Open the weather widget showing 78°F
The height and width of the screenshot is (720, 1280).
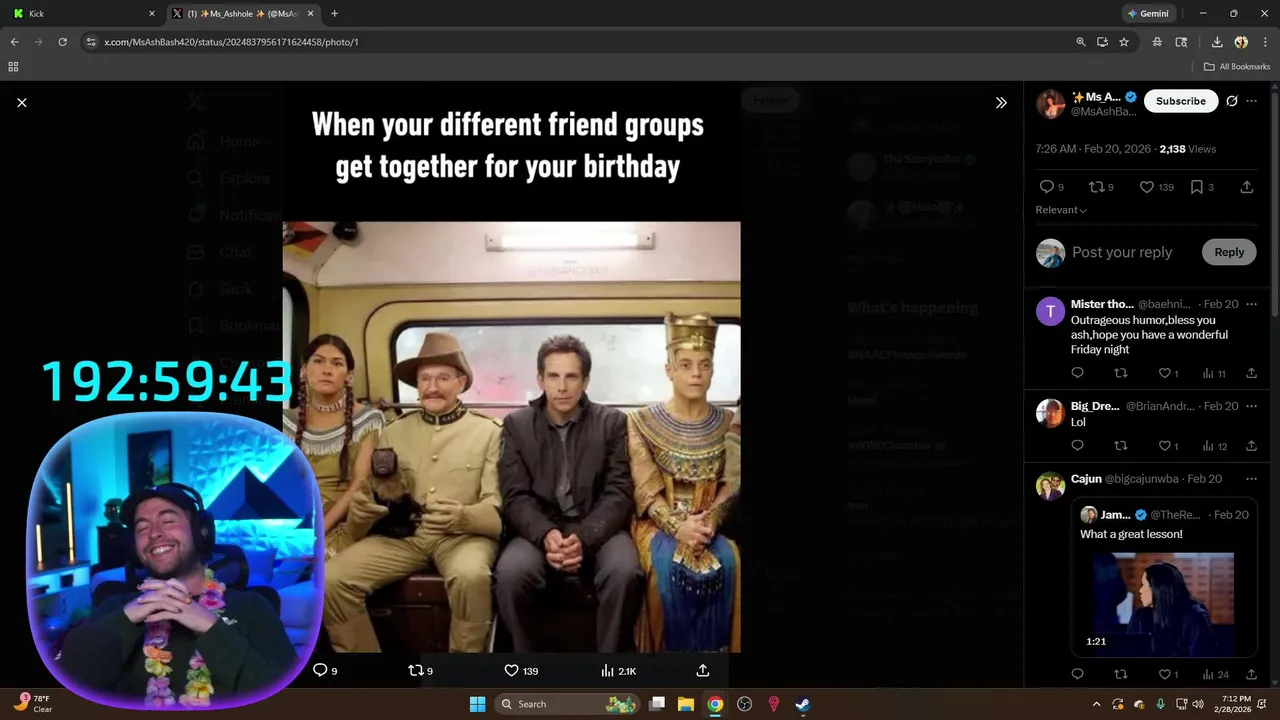click(33, 704)
